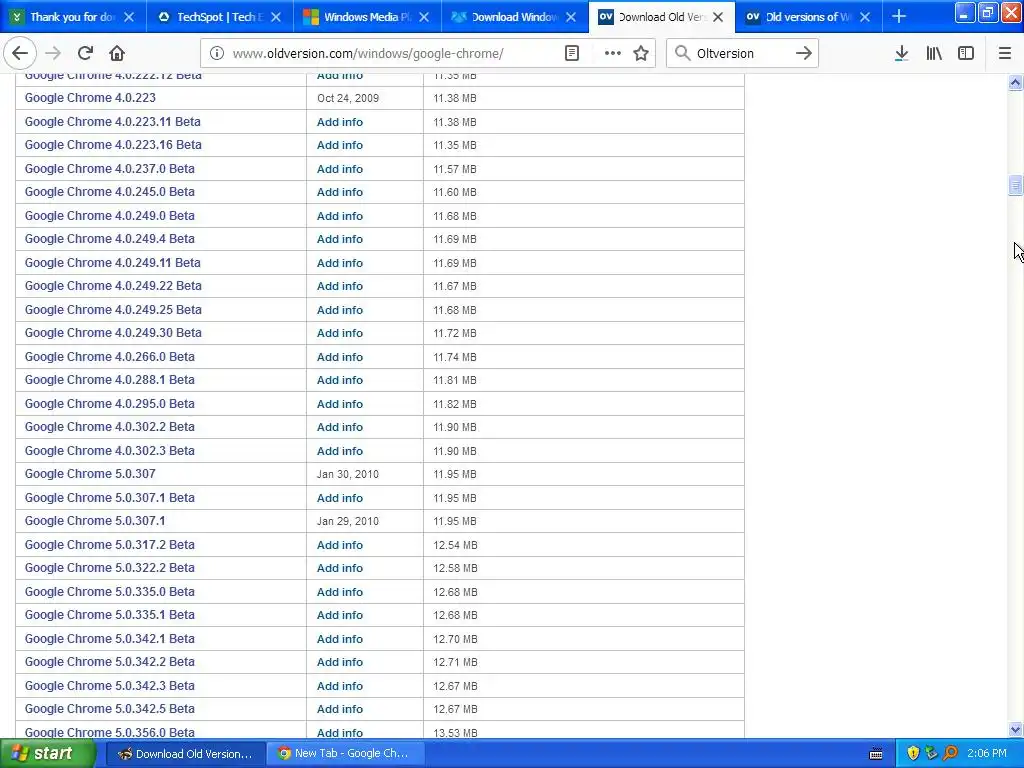Image resolution: width=1024 pixels, height=768 pixels.
Task: Open the Windows Start menu
Action: click(47, 754)
